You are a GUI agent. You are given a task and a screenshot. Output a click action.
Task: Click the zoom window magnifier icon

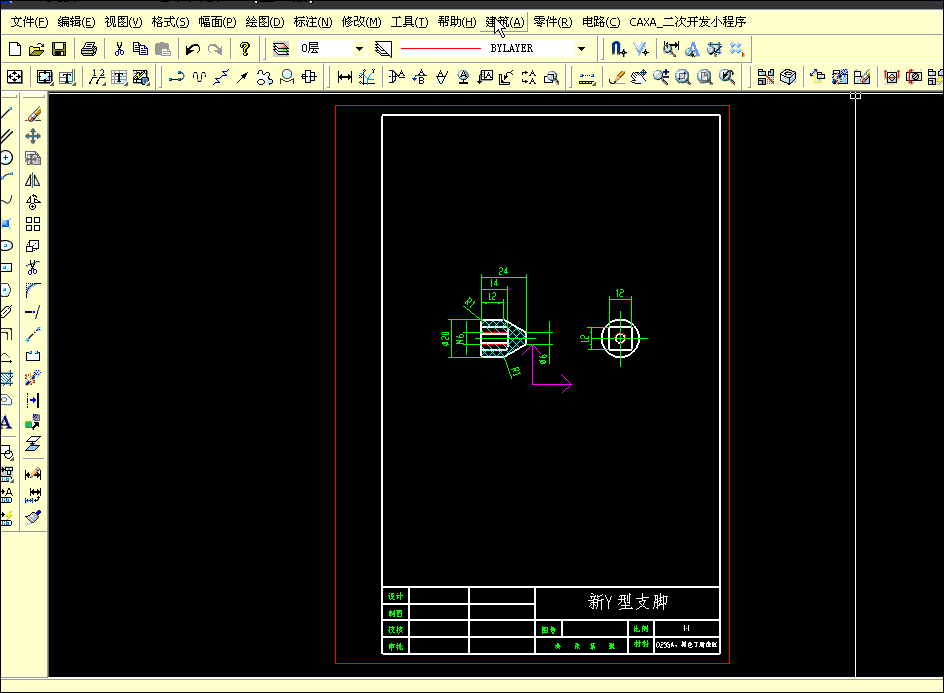tap(683, 77)
